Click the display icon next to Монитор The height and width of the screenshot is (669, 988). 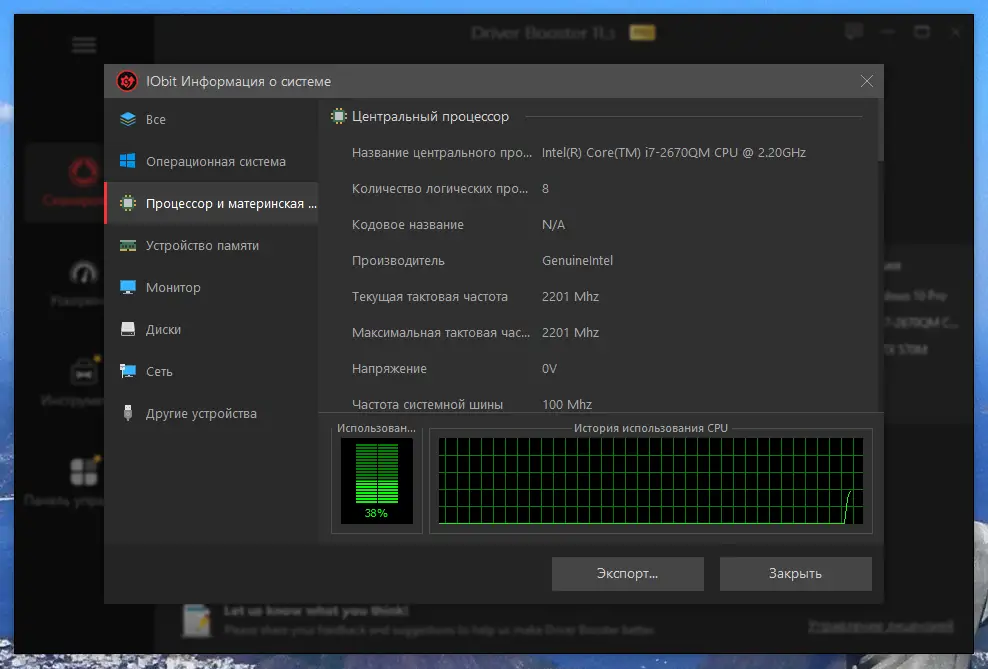(128, 287)
